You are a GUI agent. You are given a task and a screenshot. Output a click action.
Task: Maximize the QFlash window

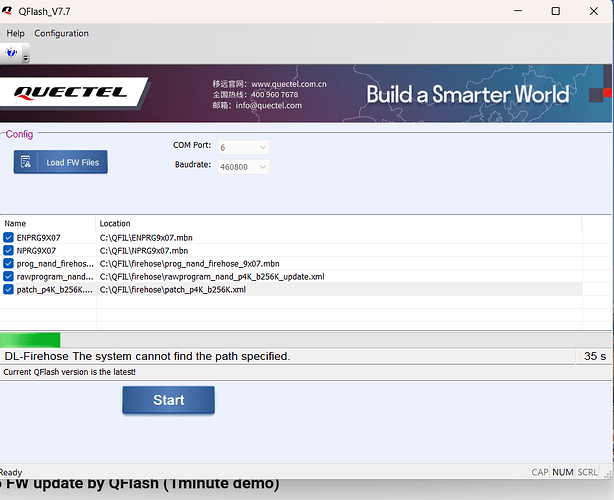[556, 11]
